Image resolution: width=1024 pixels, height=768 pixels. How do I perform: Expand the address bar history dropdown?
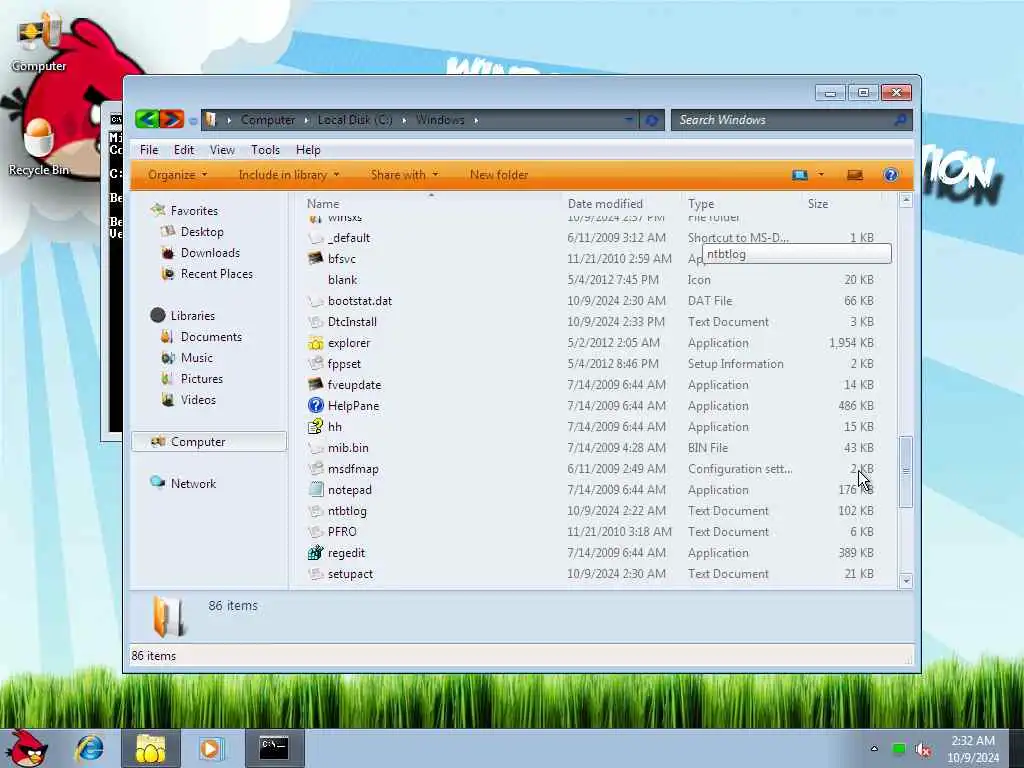click(x=628, y=120)
